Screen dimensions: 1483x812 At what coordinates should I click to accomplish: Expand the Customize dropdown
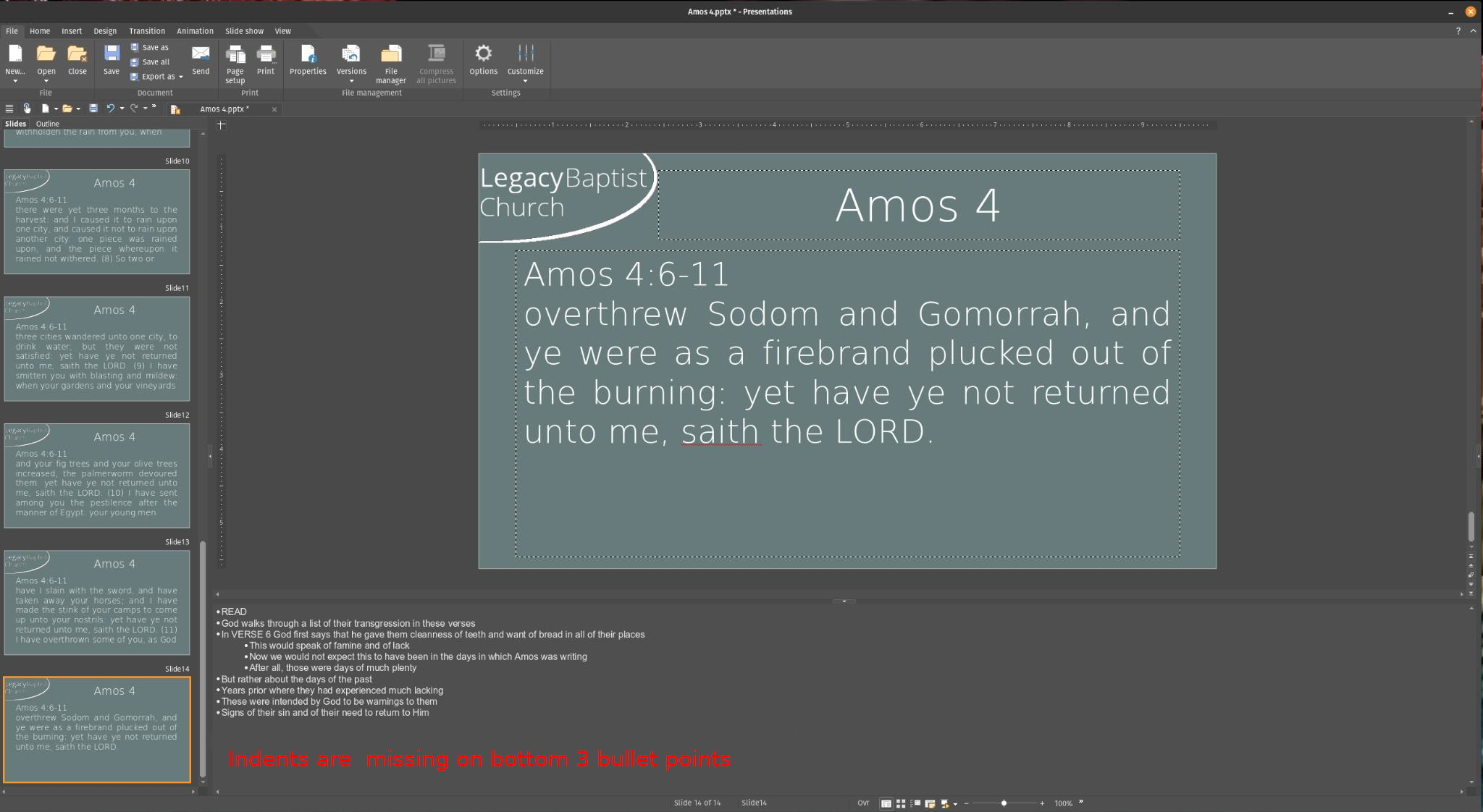click(525, 64)
